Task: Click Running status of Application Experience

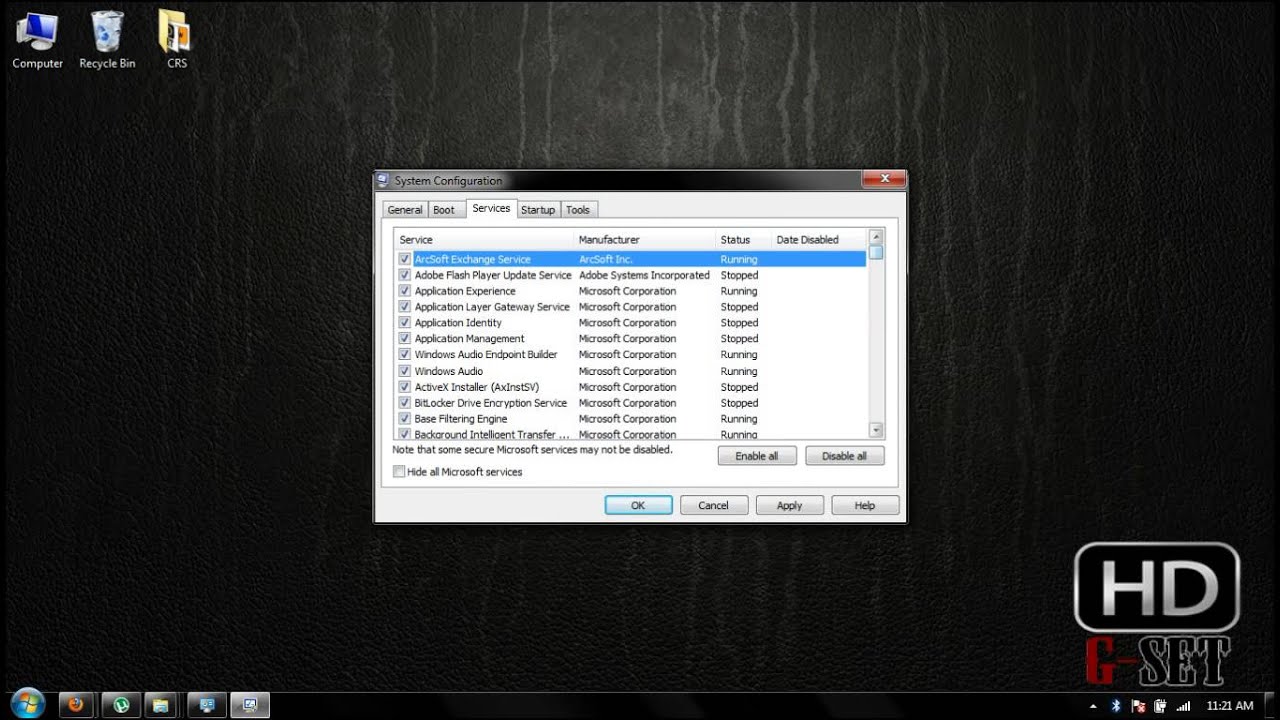Action: pos(739,291)
